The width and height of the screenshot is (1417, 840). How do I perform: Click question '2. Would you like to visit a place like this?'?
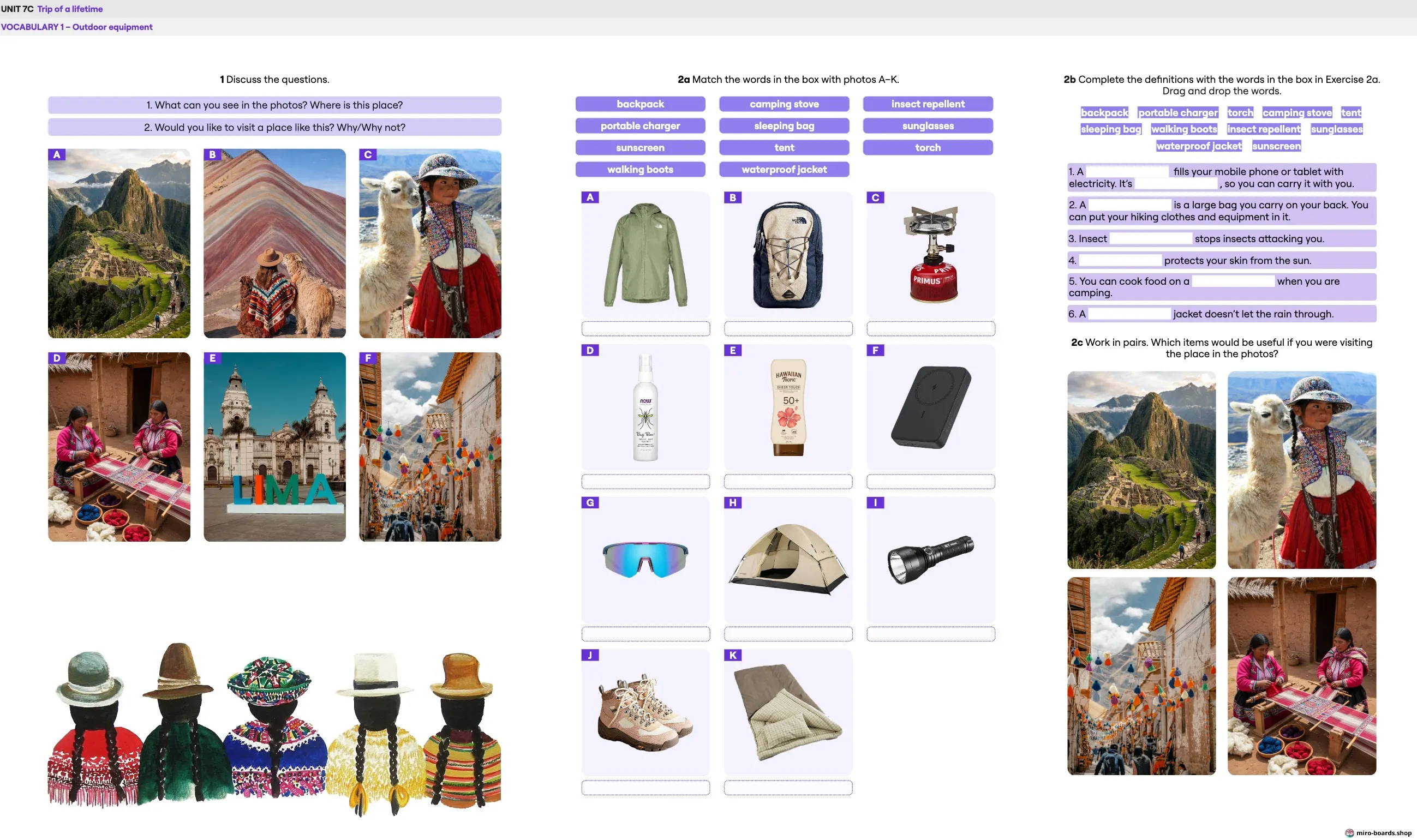coord(274,127)
